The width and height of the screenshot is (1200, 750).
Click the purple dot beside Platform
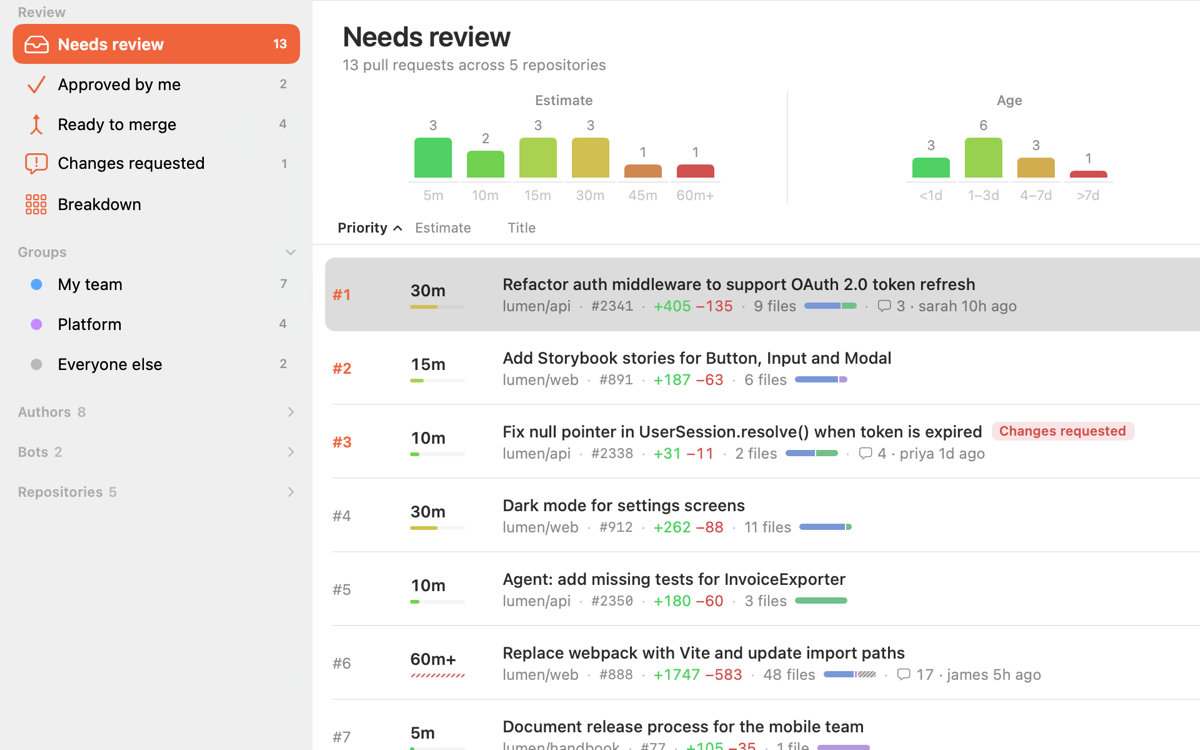pos(36,324)
